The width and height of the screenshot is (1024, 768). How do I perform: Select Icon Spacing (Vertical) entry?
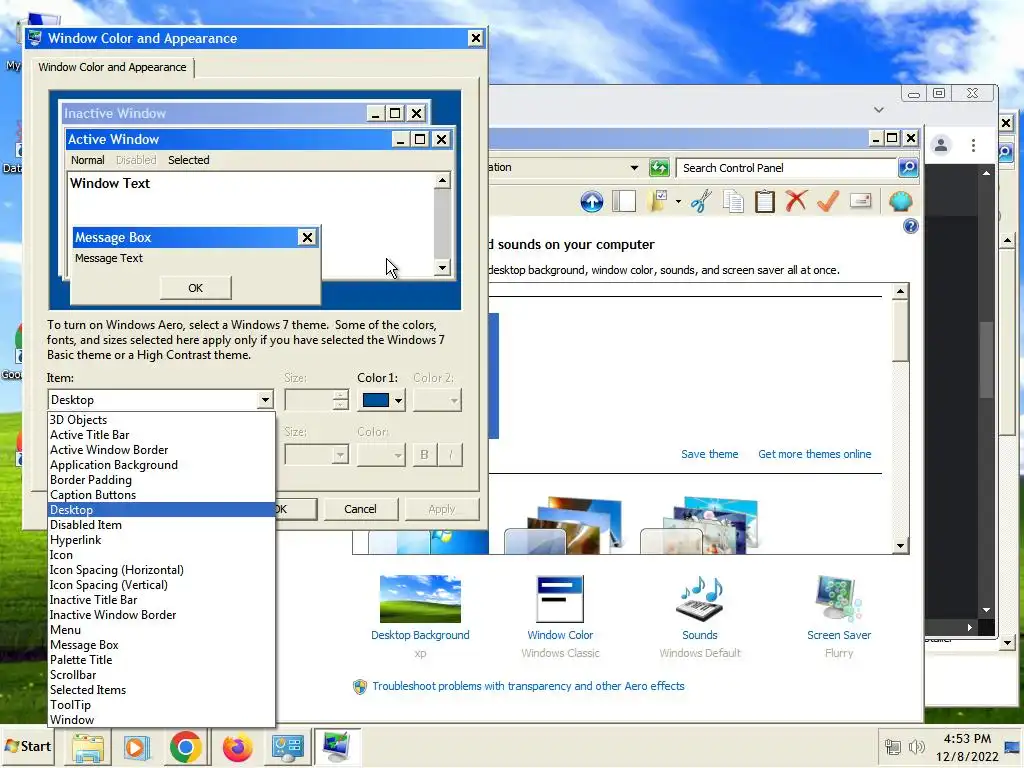(162, 585)
